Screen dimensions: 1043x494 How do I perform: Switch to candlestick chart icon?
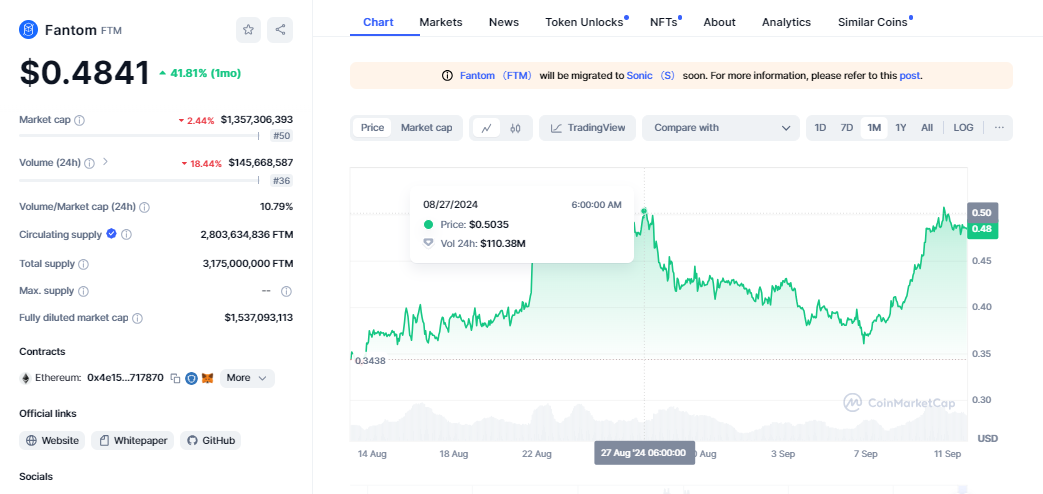(x=515, y=128)
